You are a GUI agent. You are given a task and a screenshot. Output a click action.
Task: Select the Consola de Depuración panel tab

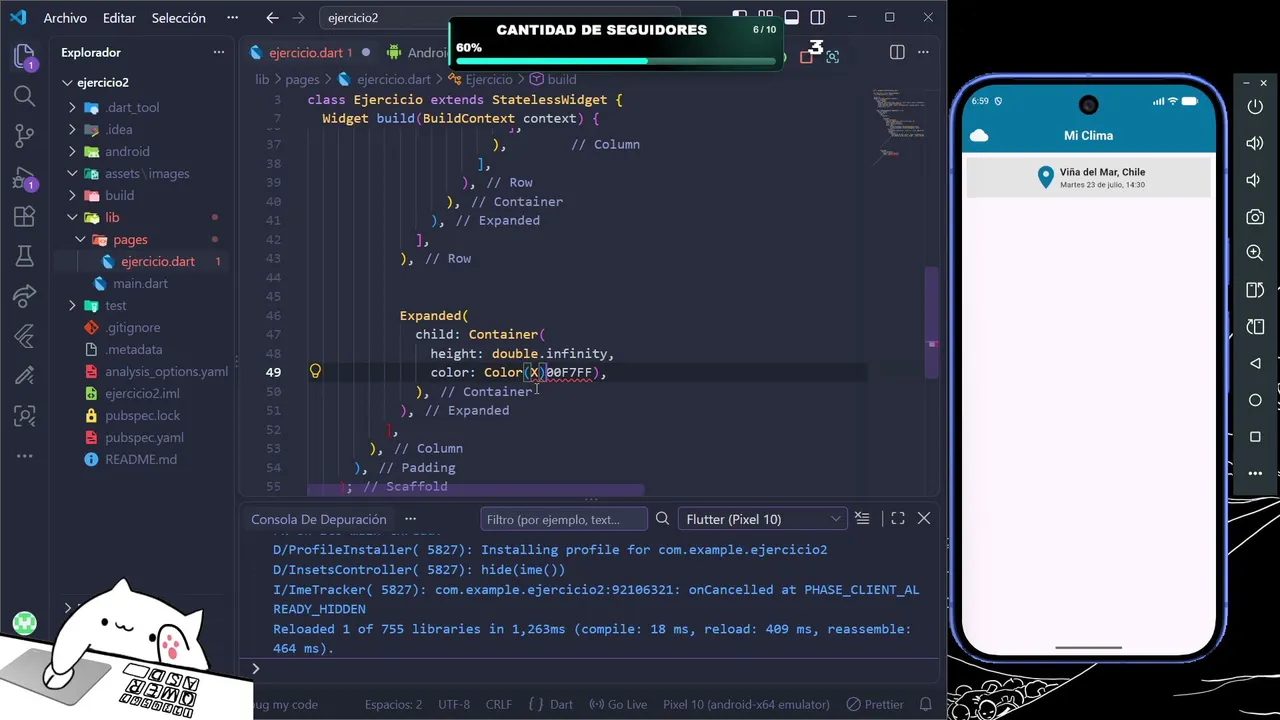pyautogui.click(x=319, y=519)
